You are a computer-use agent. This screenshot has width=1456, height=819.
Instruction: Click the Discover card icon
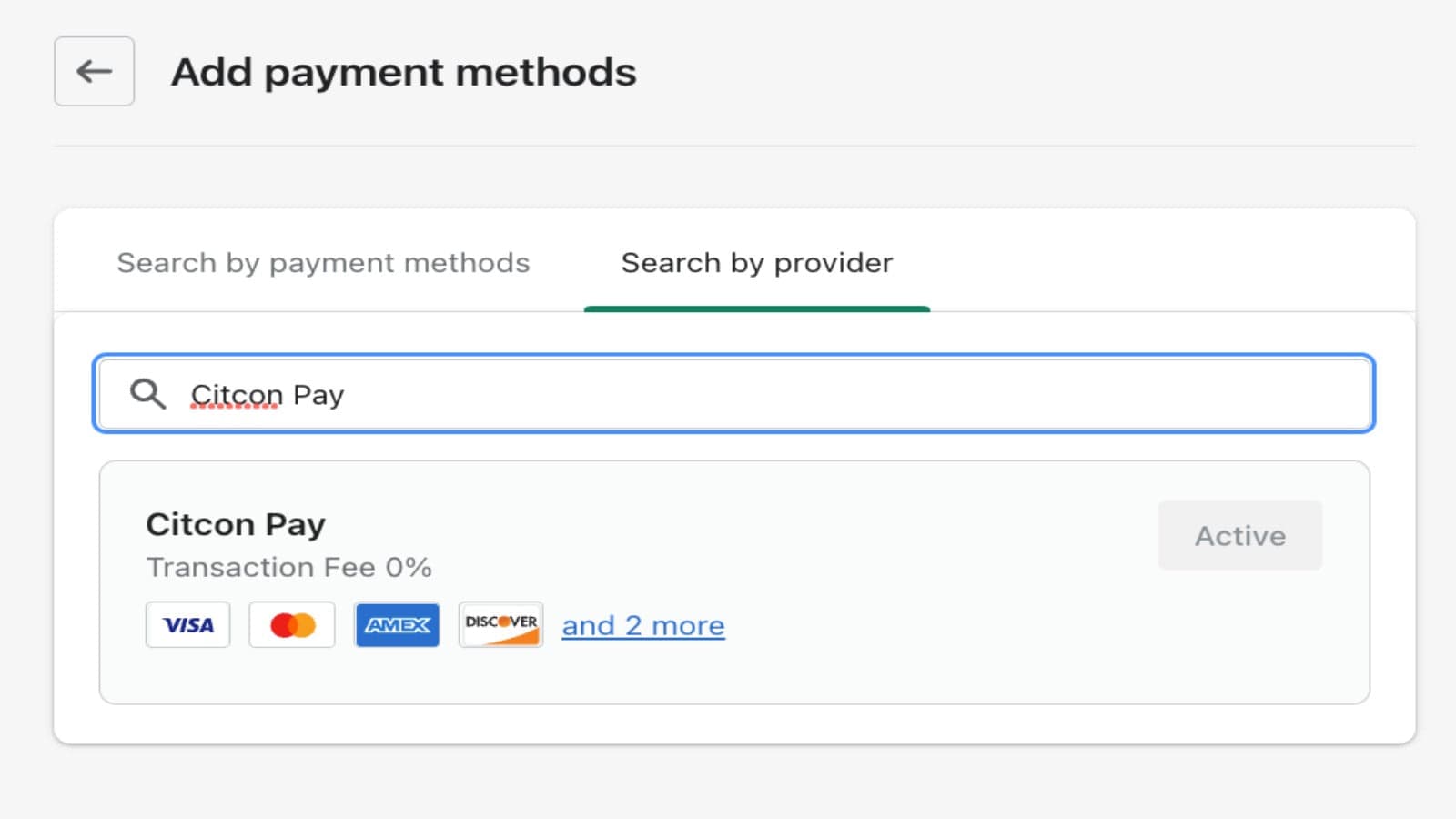500,624
